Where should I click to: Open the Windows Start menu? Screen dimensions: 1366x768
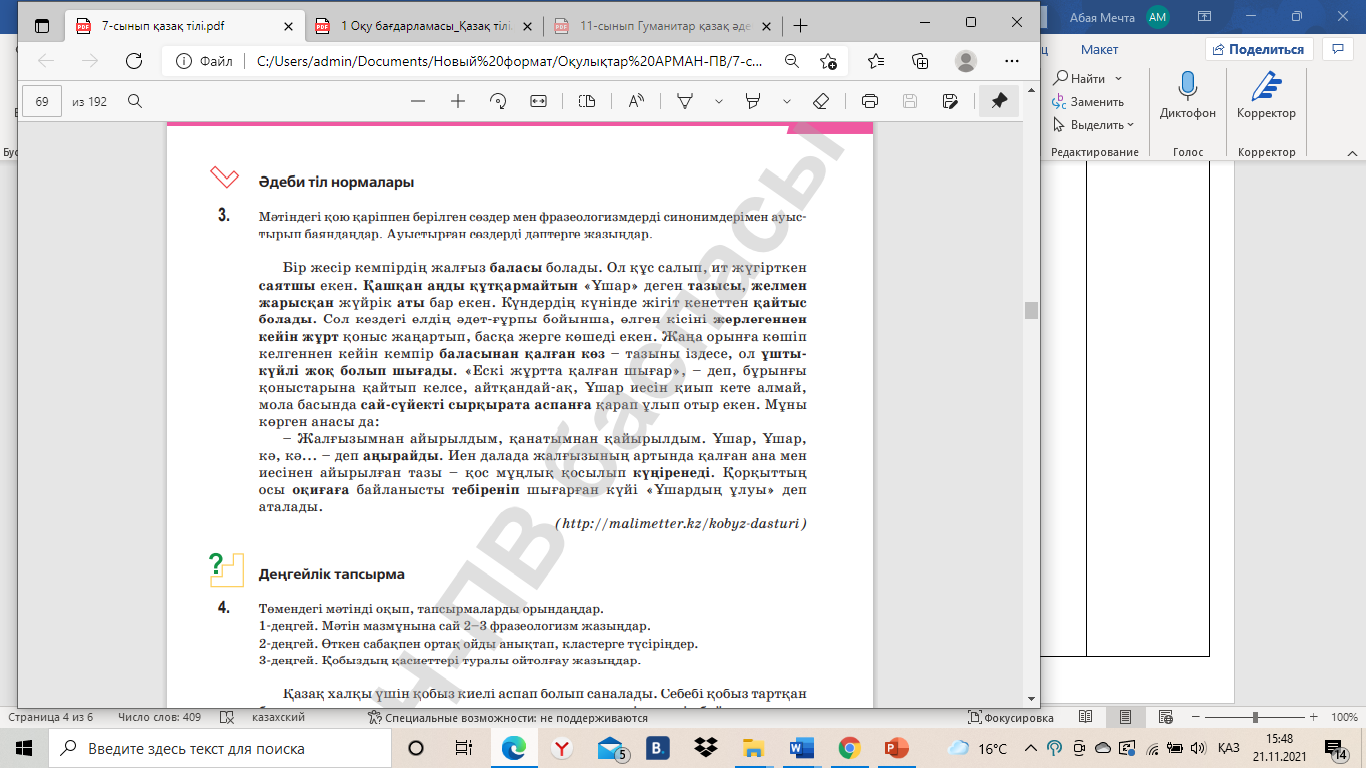[24, 748]
